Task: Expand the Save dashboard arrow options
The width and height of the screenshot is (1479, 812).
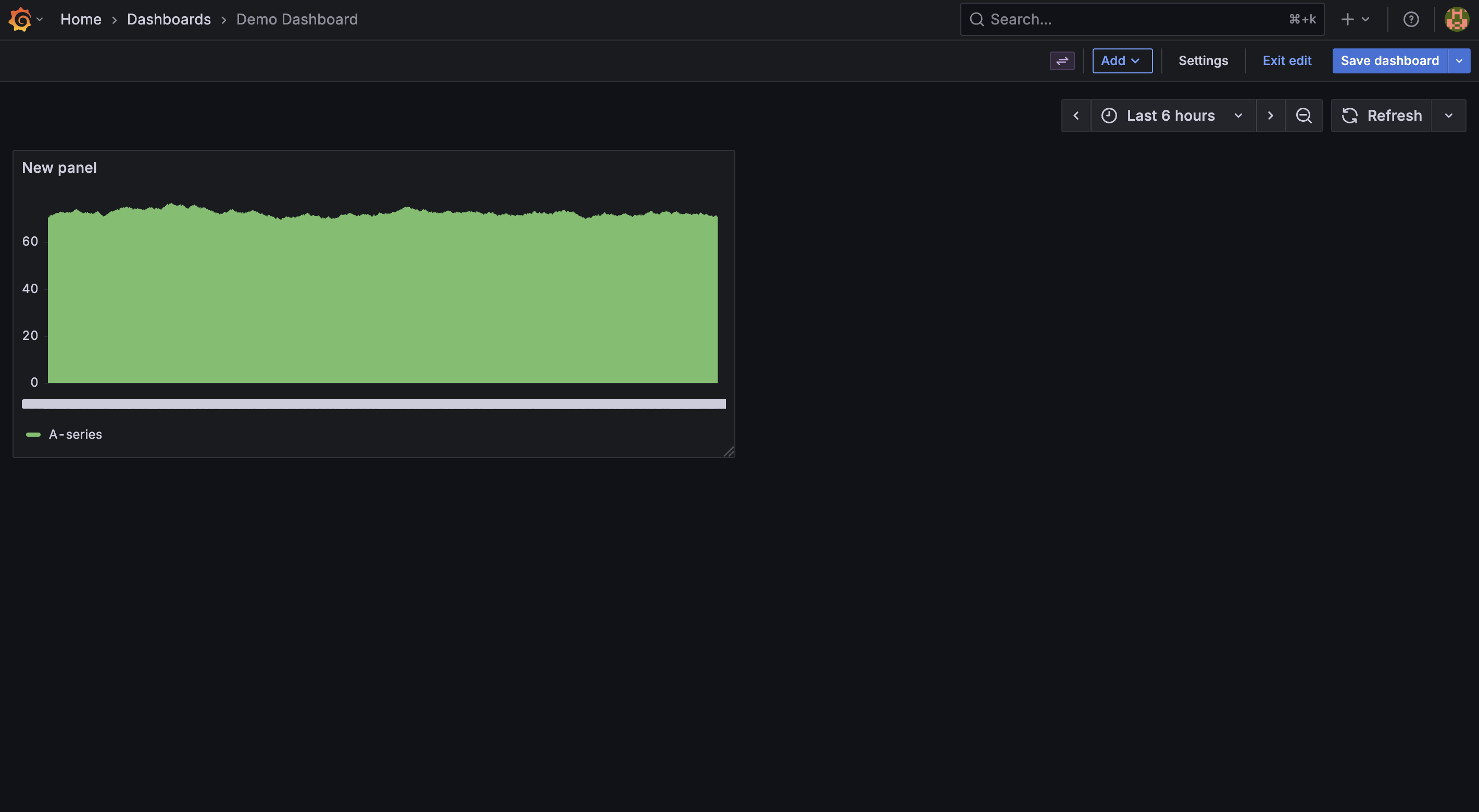Action: click(x=1459, y=61)
